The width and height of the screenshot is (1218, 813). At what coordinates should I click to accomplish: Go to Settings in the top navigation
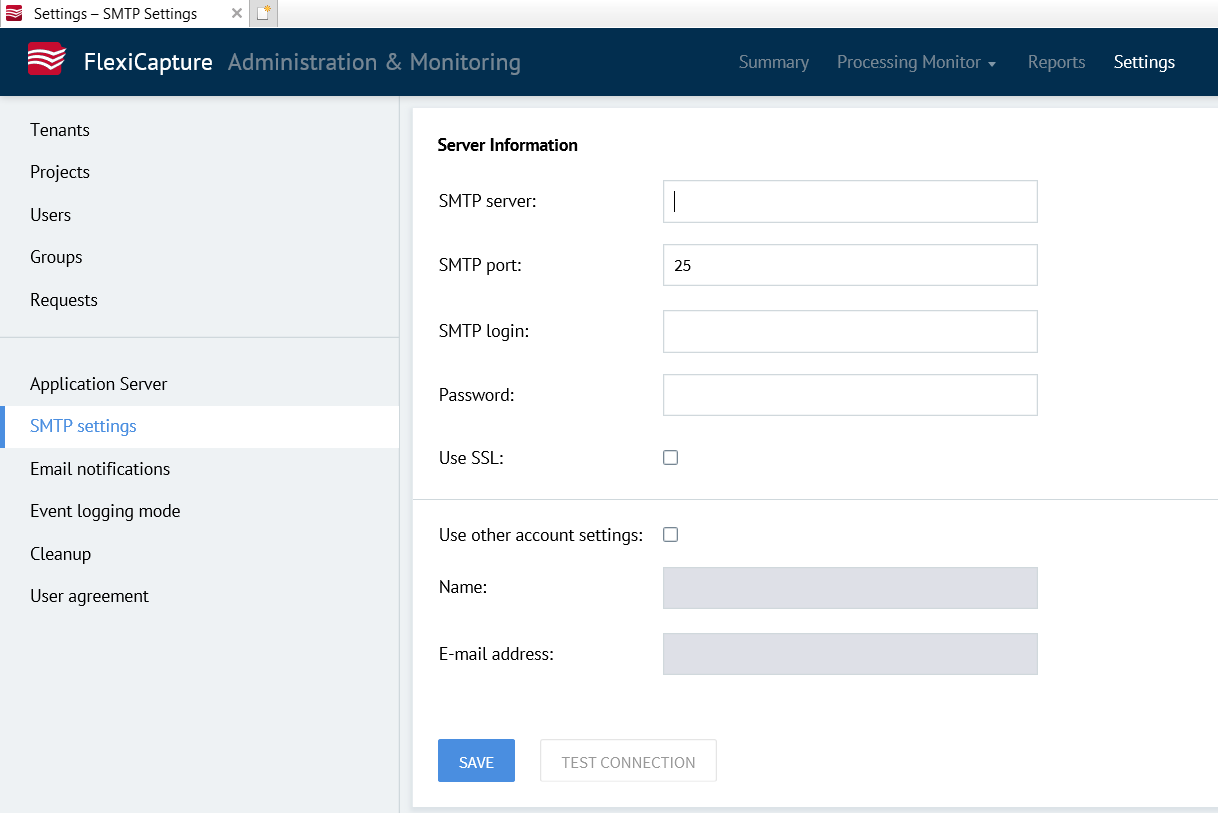coord(1144,62)
